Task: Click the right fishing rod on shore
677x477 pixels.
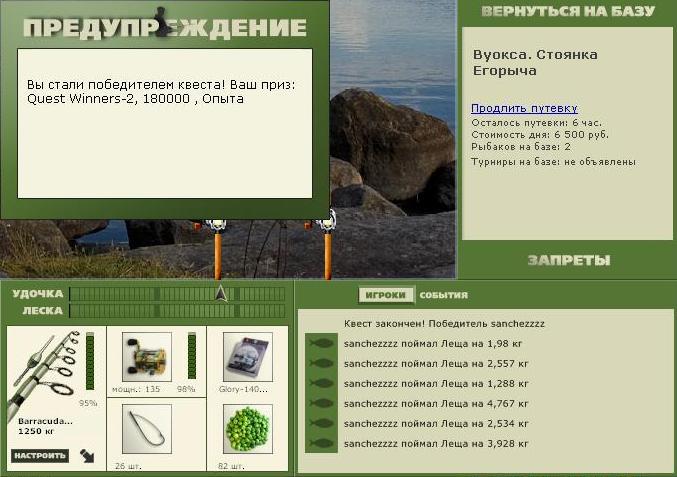Action: (327, 246)
